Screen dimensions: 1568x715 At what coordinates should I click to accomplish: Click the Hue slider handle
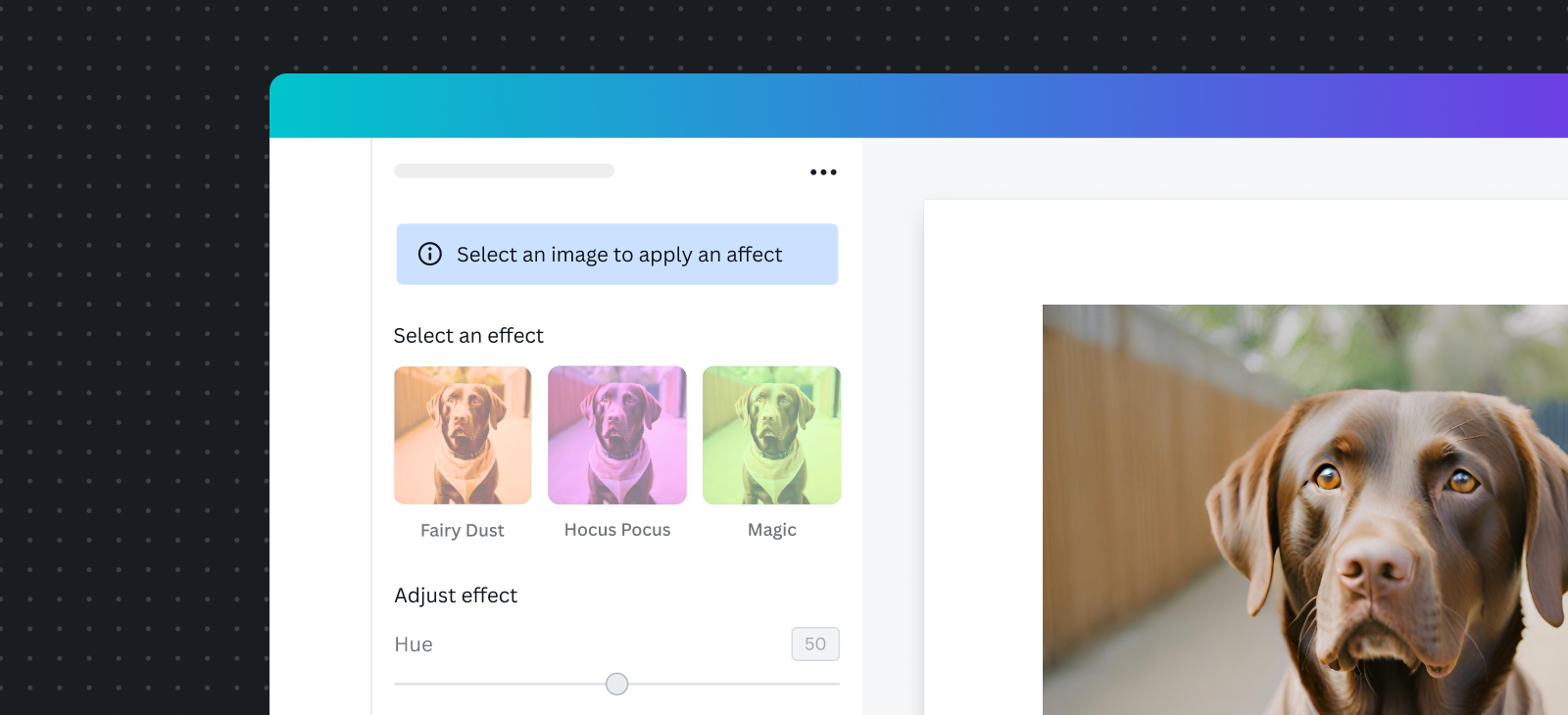coord(616,684)
